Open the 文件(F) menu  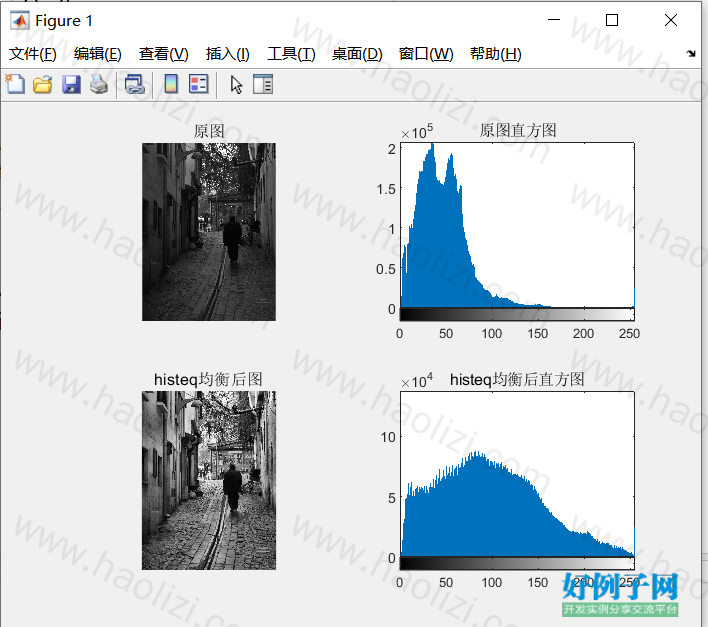tap(33, 54)
